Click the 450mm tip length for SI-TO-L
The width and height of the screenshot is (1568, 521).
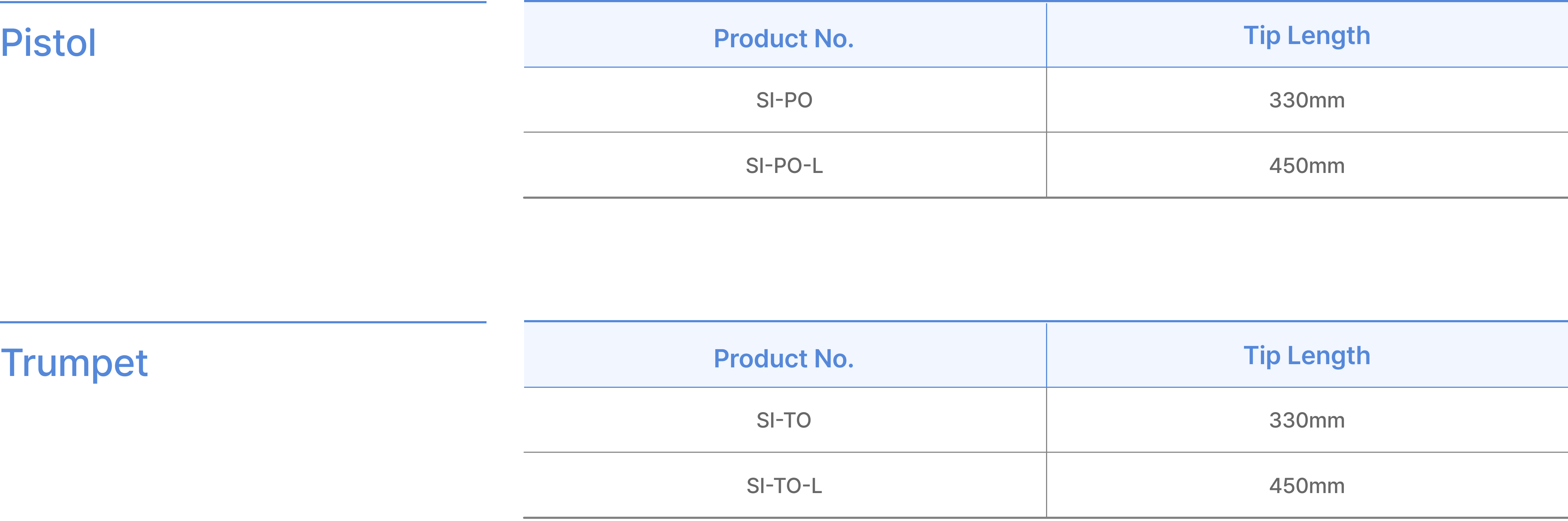click(x=1306, y=486)
